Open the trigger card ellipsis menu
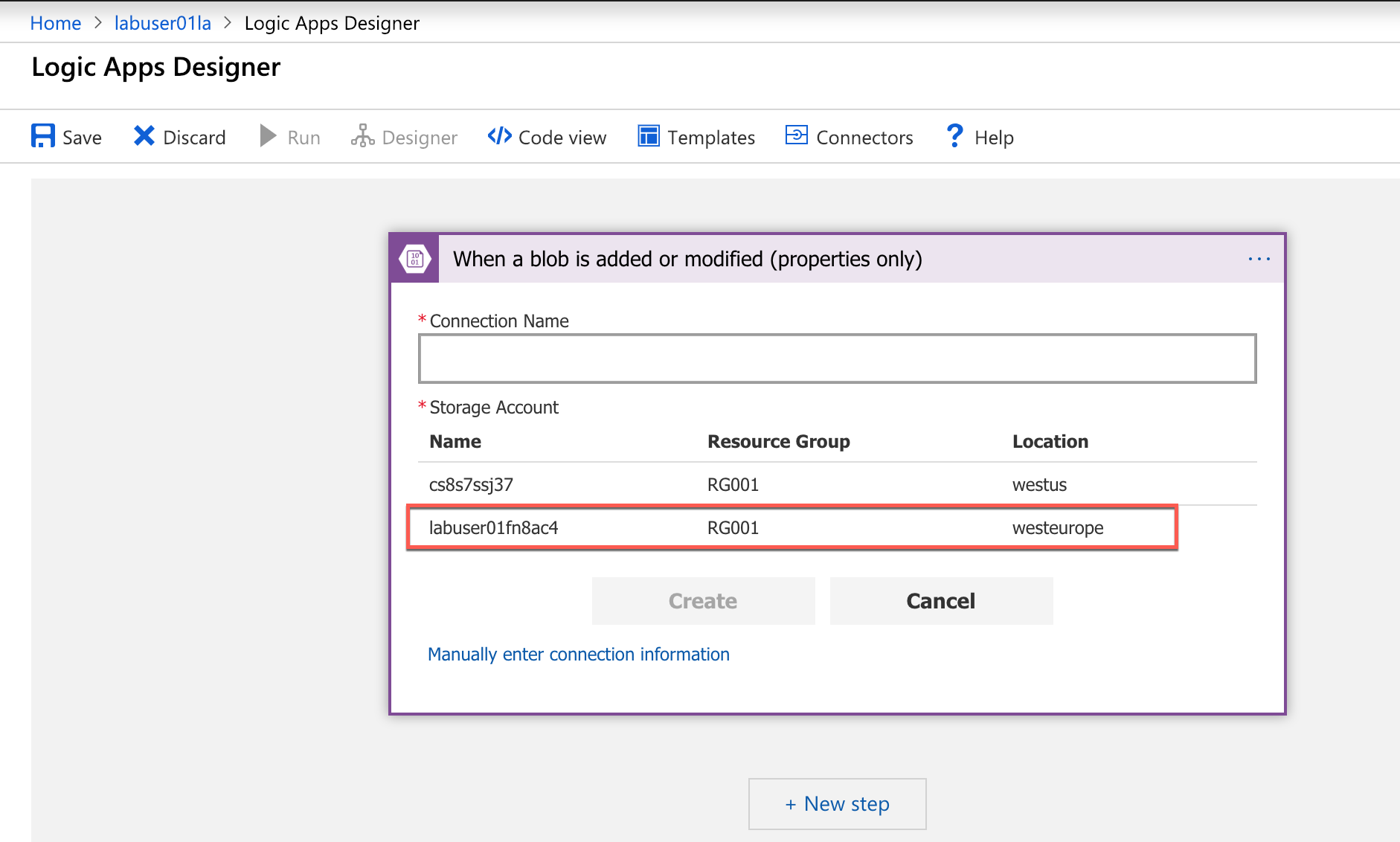 (1259, 259)
